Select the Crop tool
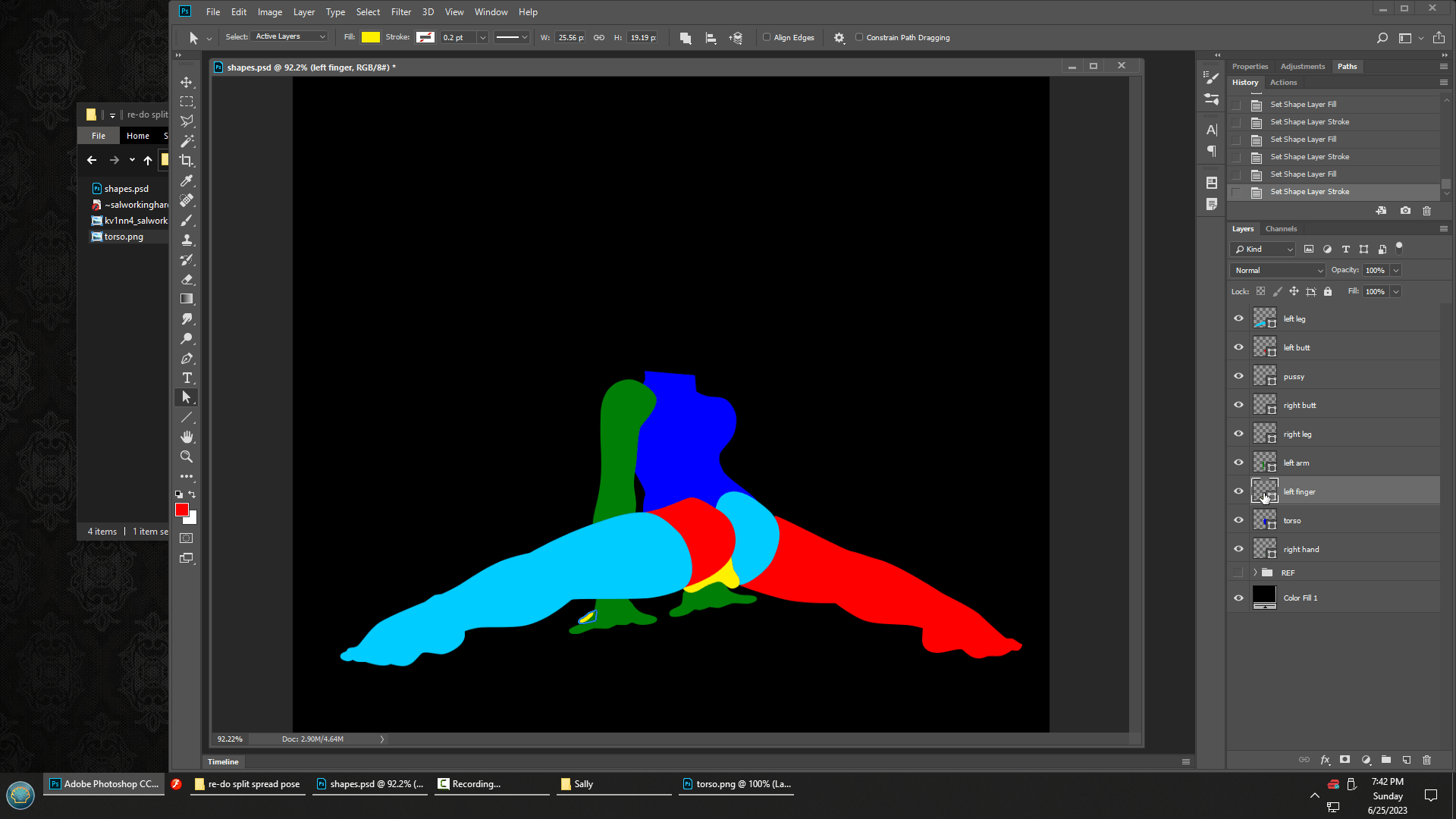 187,161
